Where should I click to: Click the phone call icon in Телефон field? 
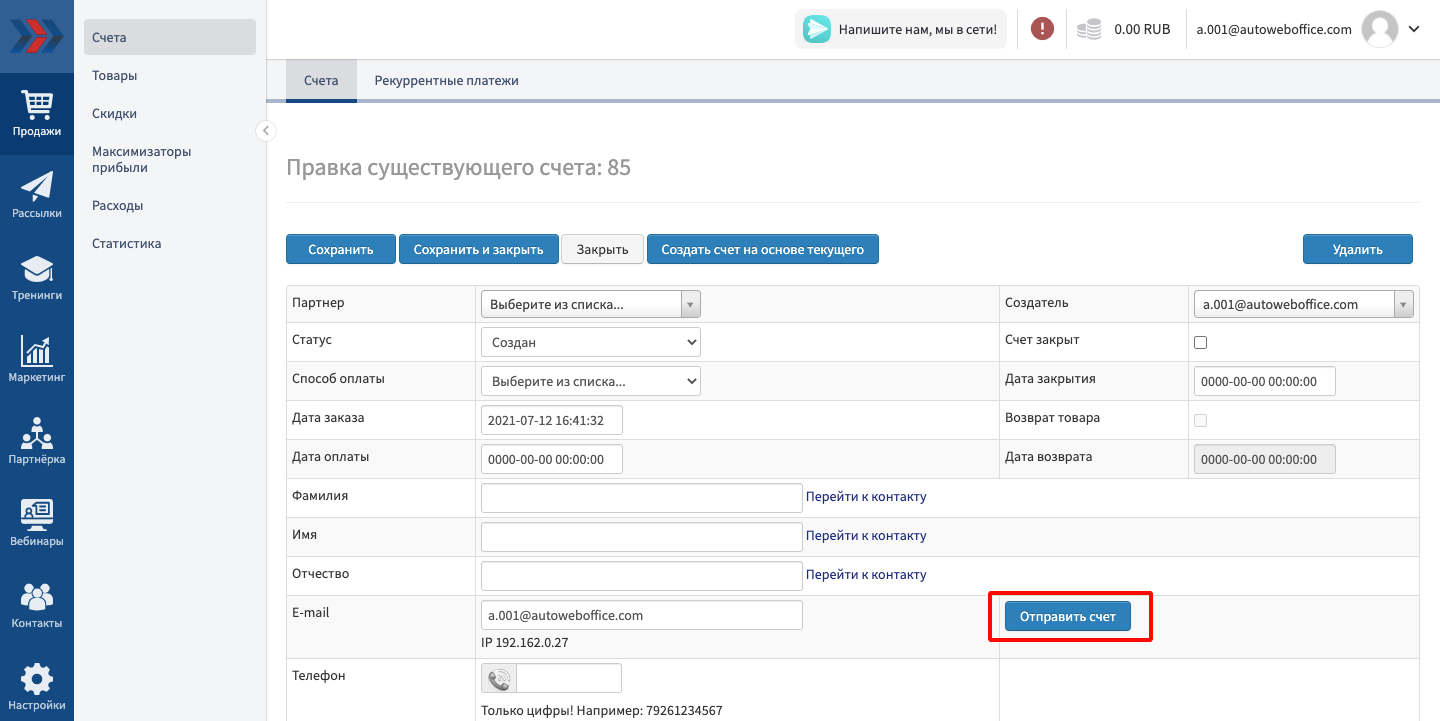coord(499,679)
